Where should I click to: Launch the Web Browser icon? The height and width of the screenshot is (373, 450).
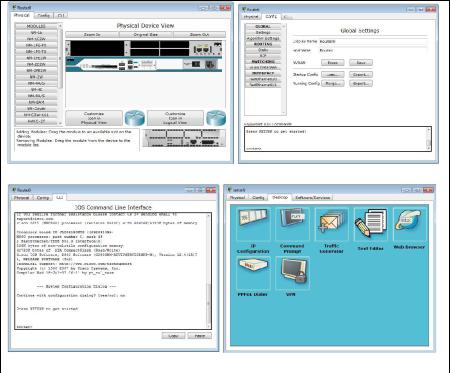[409, 224]
